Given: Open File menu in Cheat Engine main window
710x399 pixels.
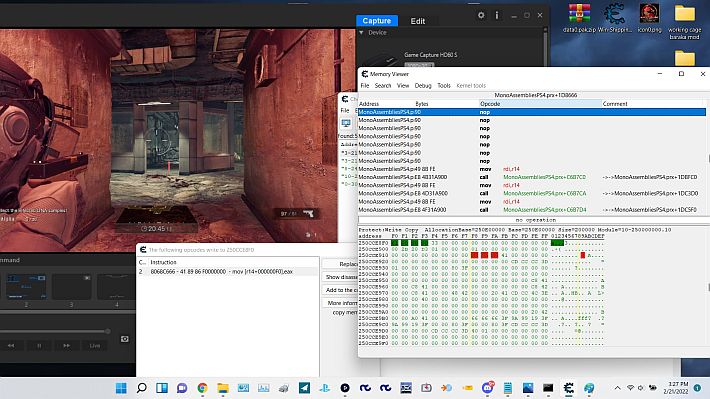Looking at the screenshot, I should click(345, 110).
